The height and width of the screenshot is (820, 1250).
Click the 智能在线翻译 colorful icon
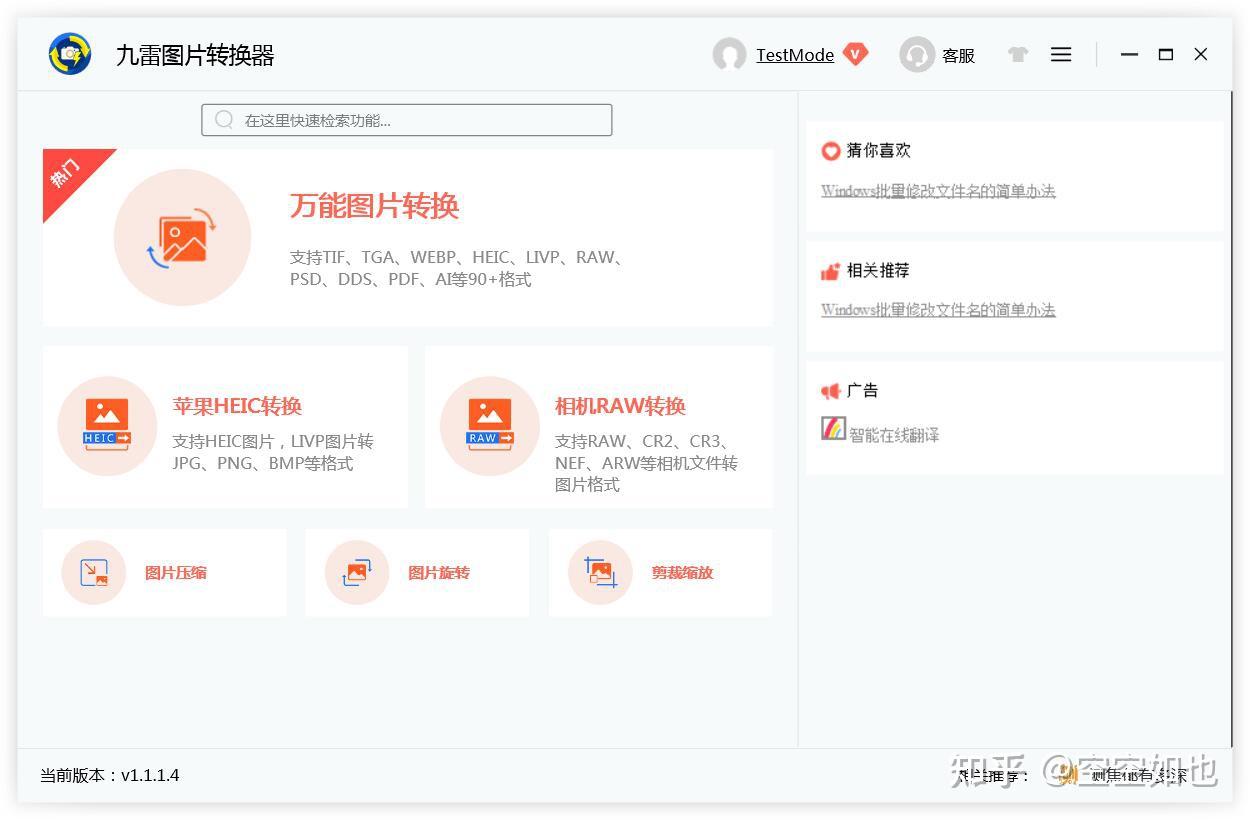click(833, 428)
